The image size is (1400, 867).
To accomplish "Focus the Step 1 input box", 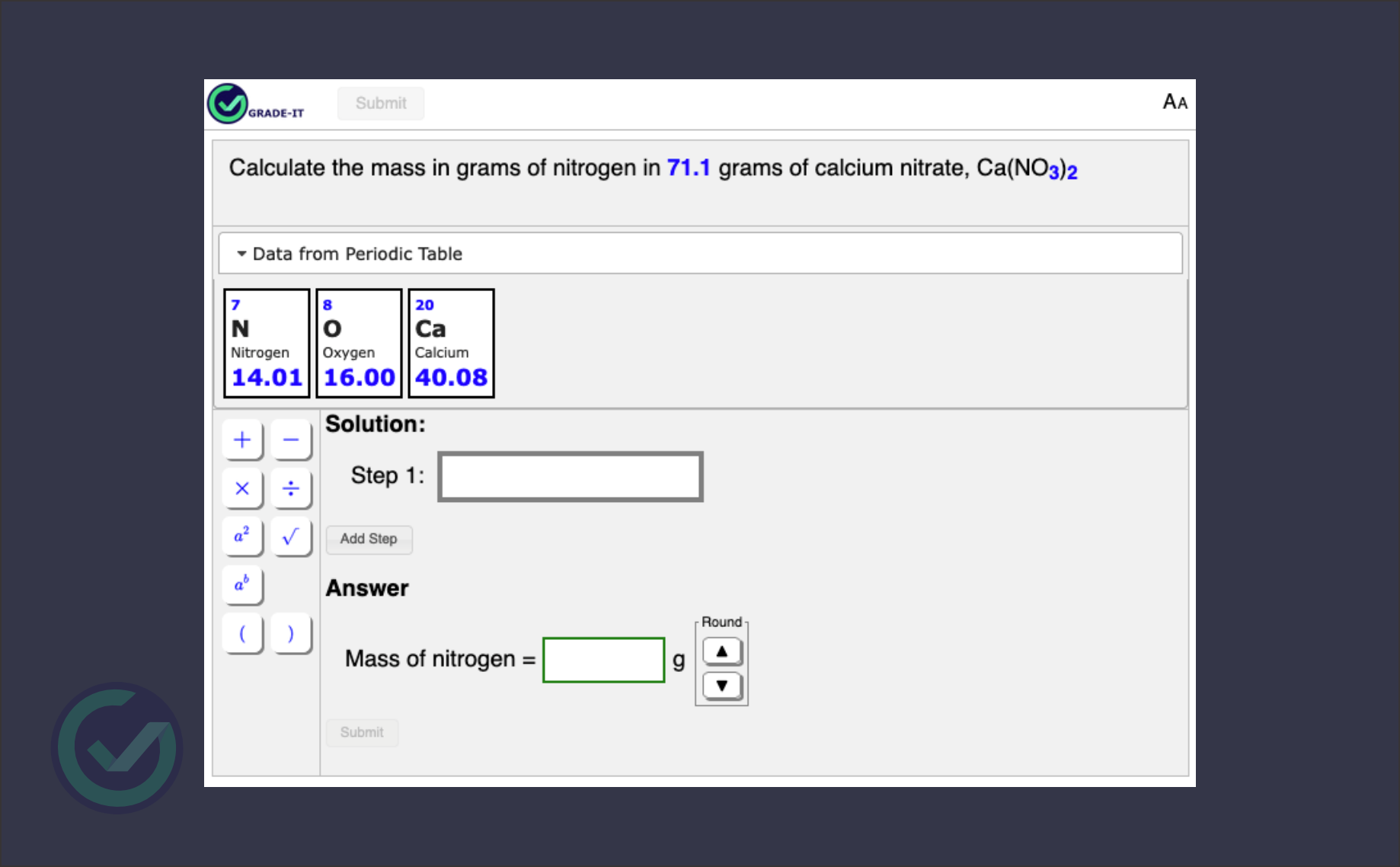I will [570, 477].
